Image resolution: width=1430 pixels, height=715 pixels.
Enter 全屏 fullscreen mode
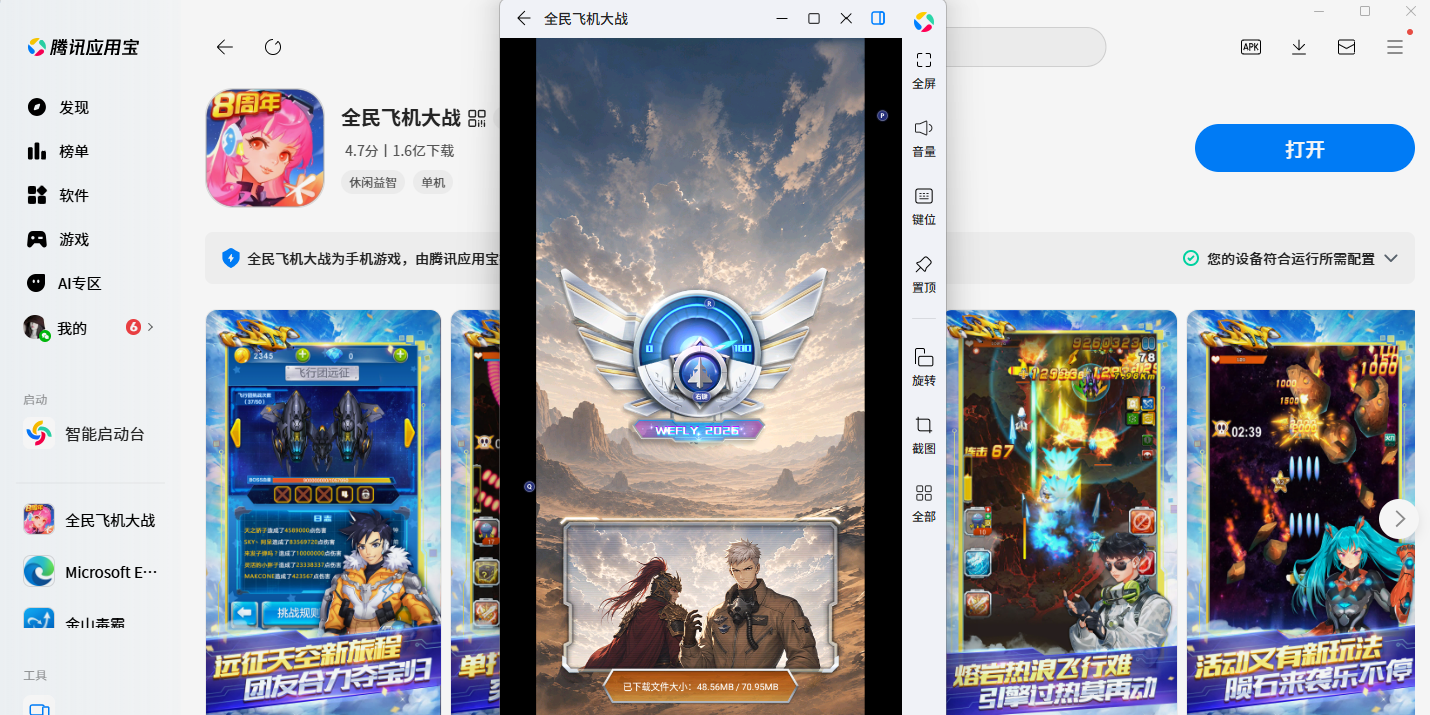tap(924, 70)
